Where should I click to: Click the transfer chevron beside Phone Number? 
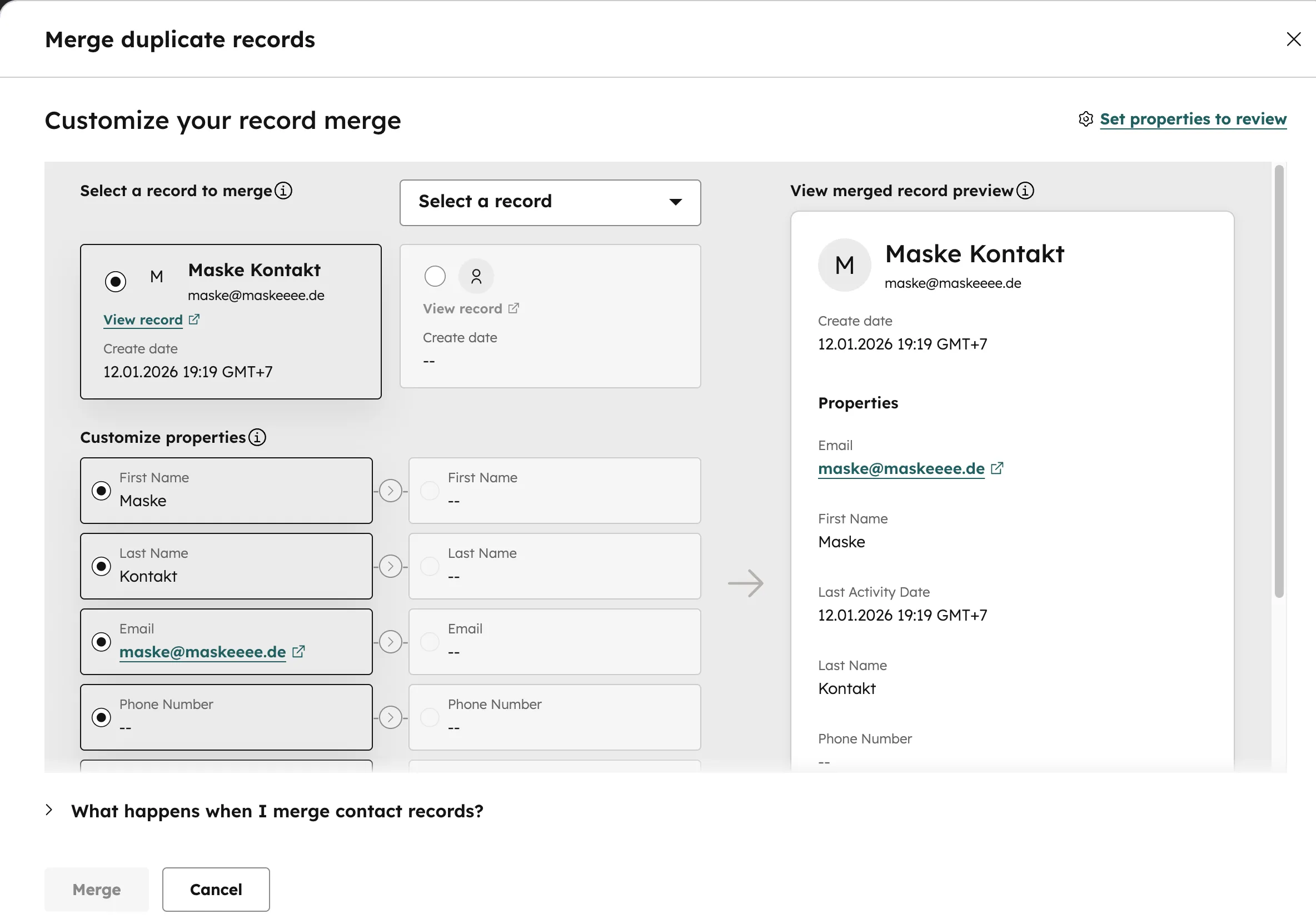pyautogui.click(x=391, y=717)
